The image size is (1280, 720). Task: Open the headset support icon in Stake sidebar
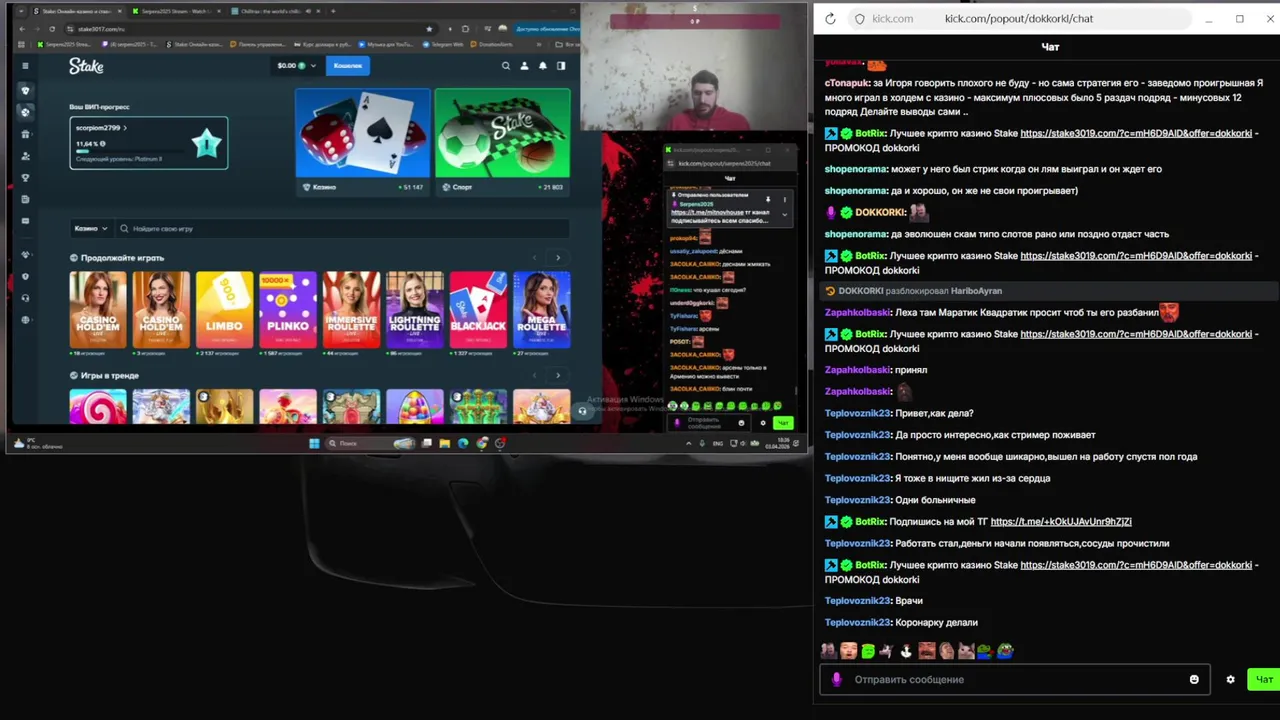click(x=25, y=298)
